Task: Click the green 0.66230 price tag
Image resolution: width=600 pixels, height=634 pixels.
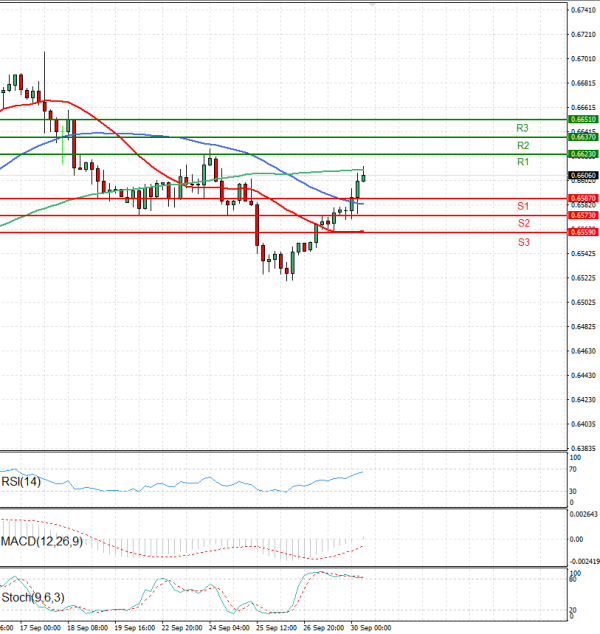Action: (x=583, y=154)
